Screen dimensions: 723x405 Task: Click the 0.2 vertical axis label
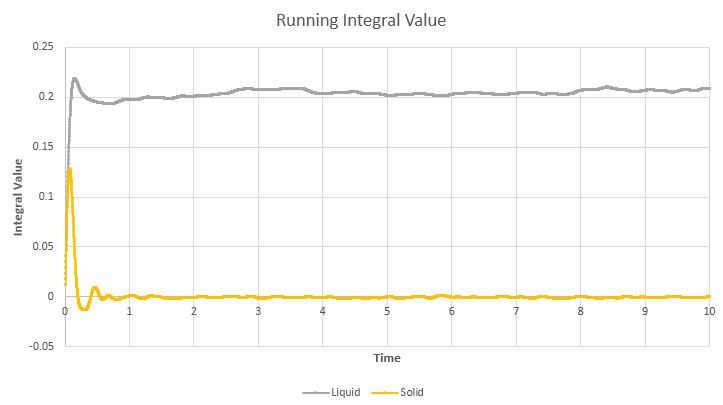[x=46, y=97]
